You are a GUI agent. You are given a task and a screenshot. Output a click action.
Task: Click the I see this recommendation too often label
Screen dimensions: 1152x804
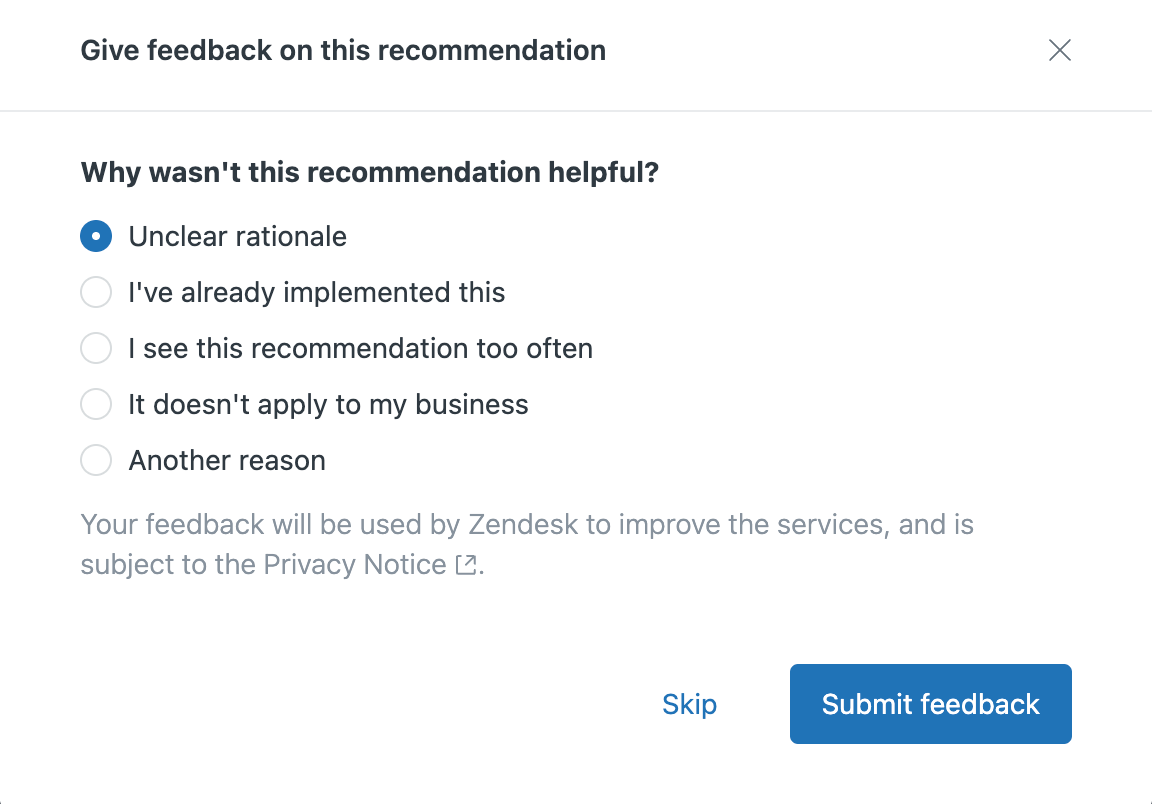point(360,348)
